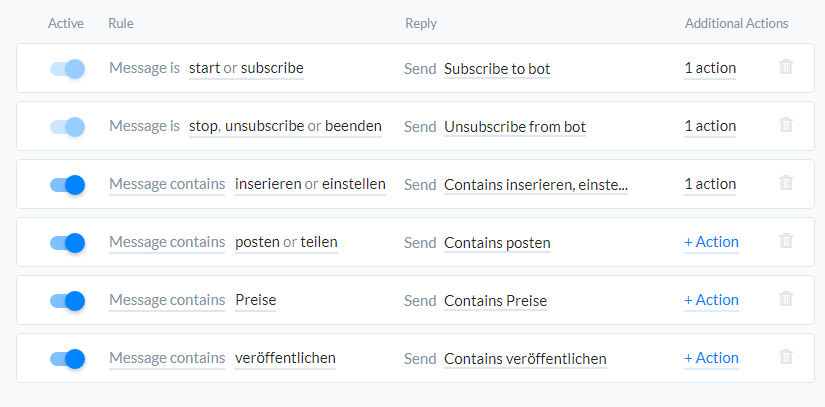Open 'Message contains' selector for veröffentlichen rule
Viewport: 825px width, 407px height.
[x=167, y=358]
